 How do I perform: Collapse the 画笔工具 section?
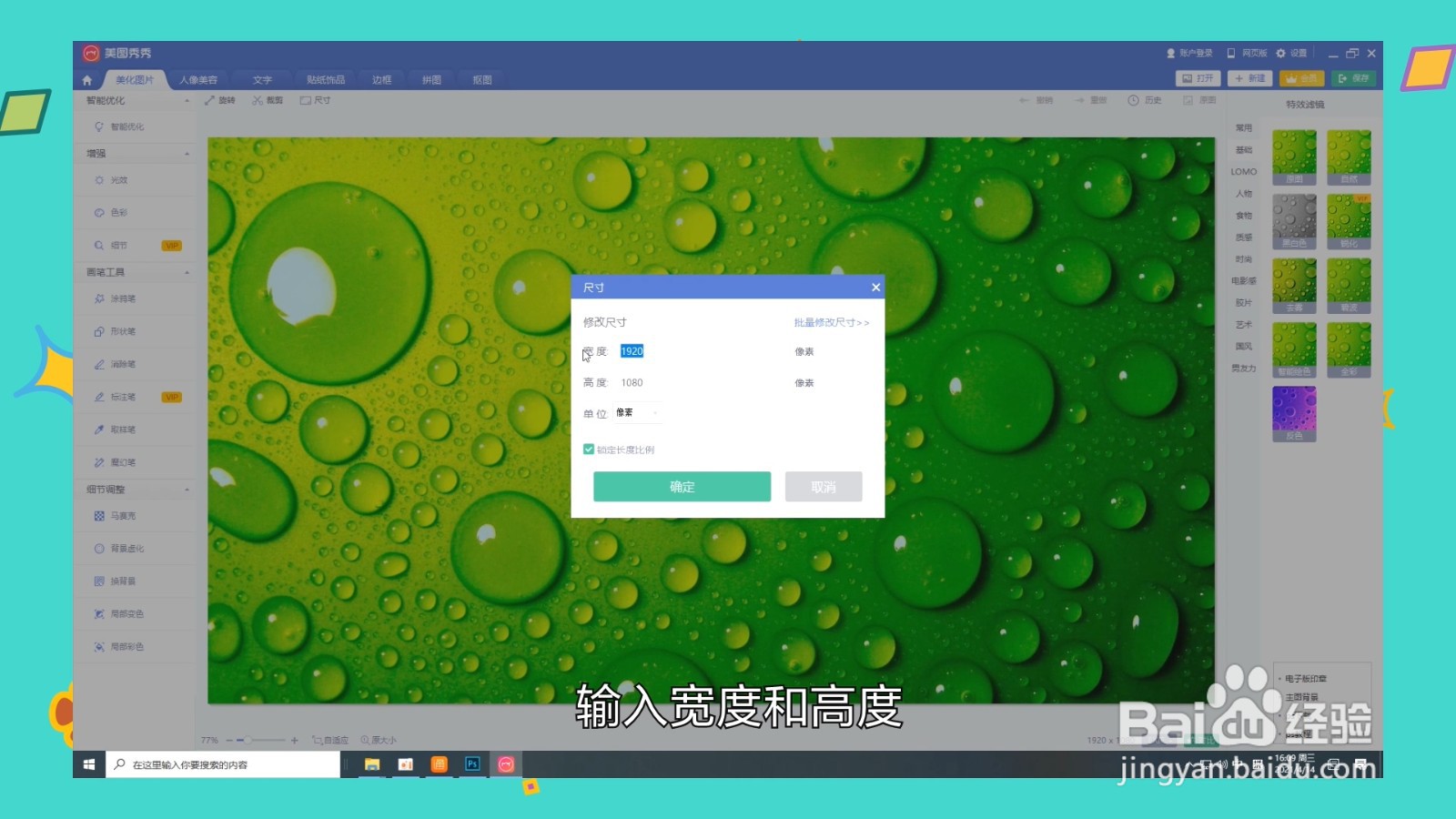(187, 273)
